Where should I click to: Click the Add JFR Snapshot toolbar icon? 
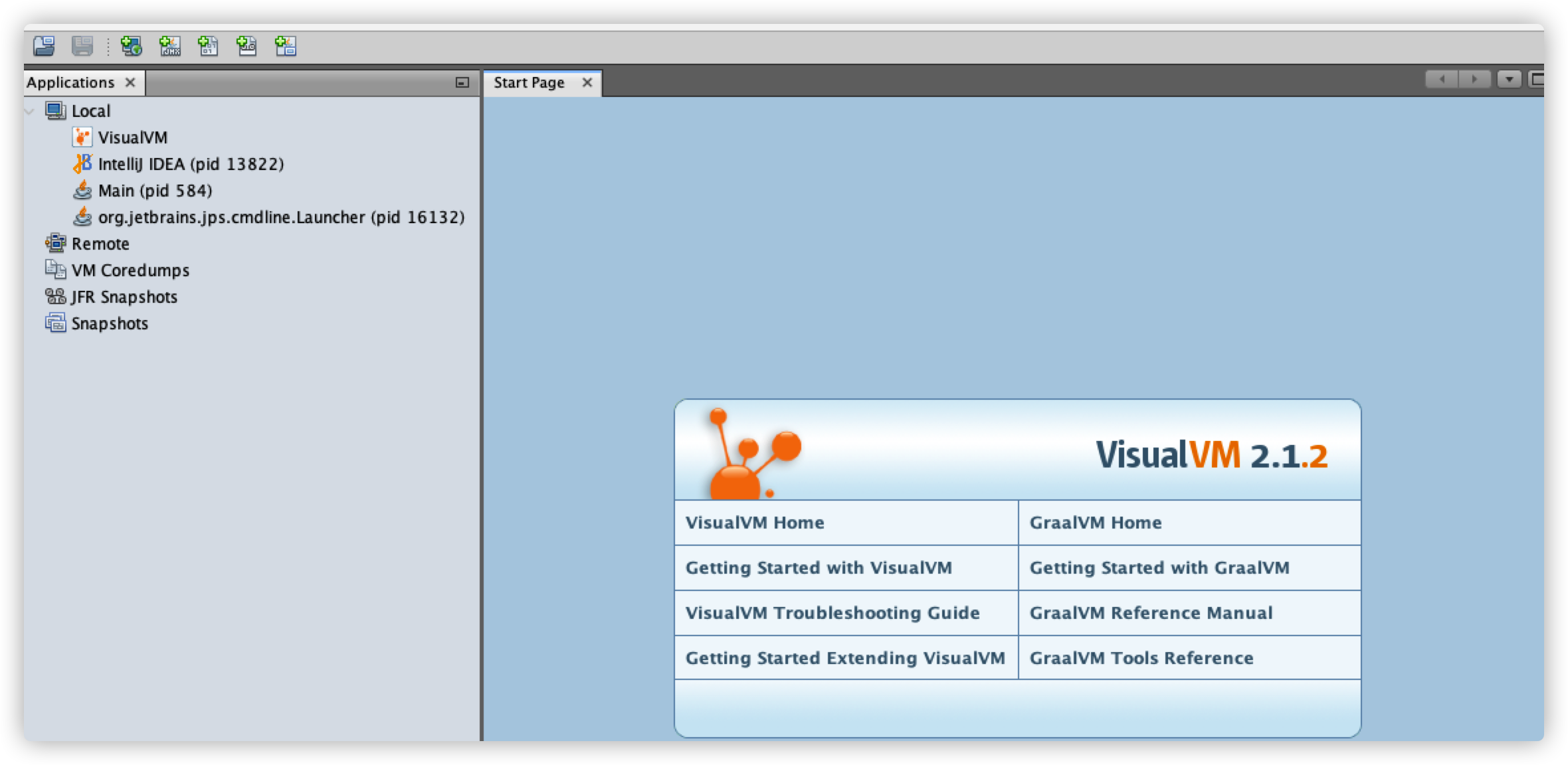click(247, 46)
